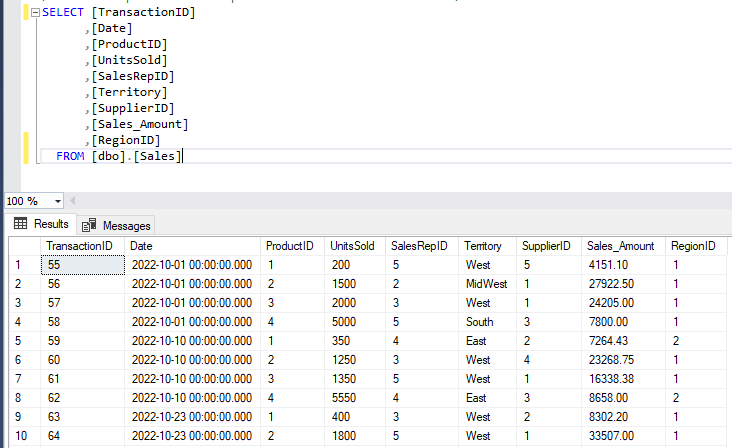732x448 pixels.
Task: Select the UnitsSold column header
Action: point(355,246)
